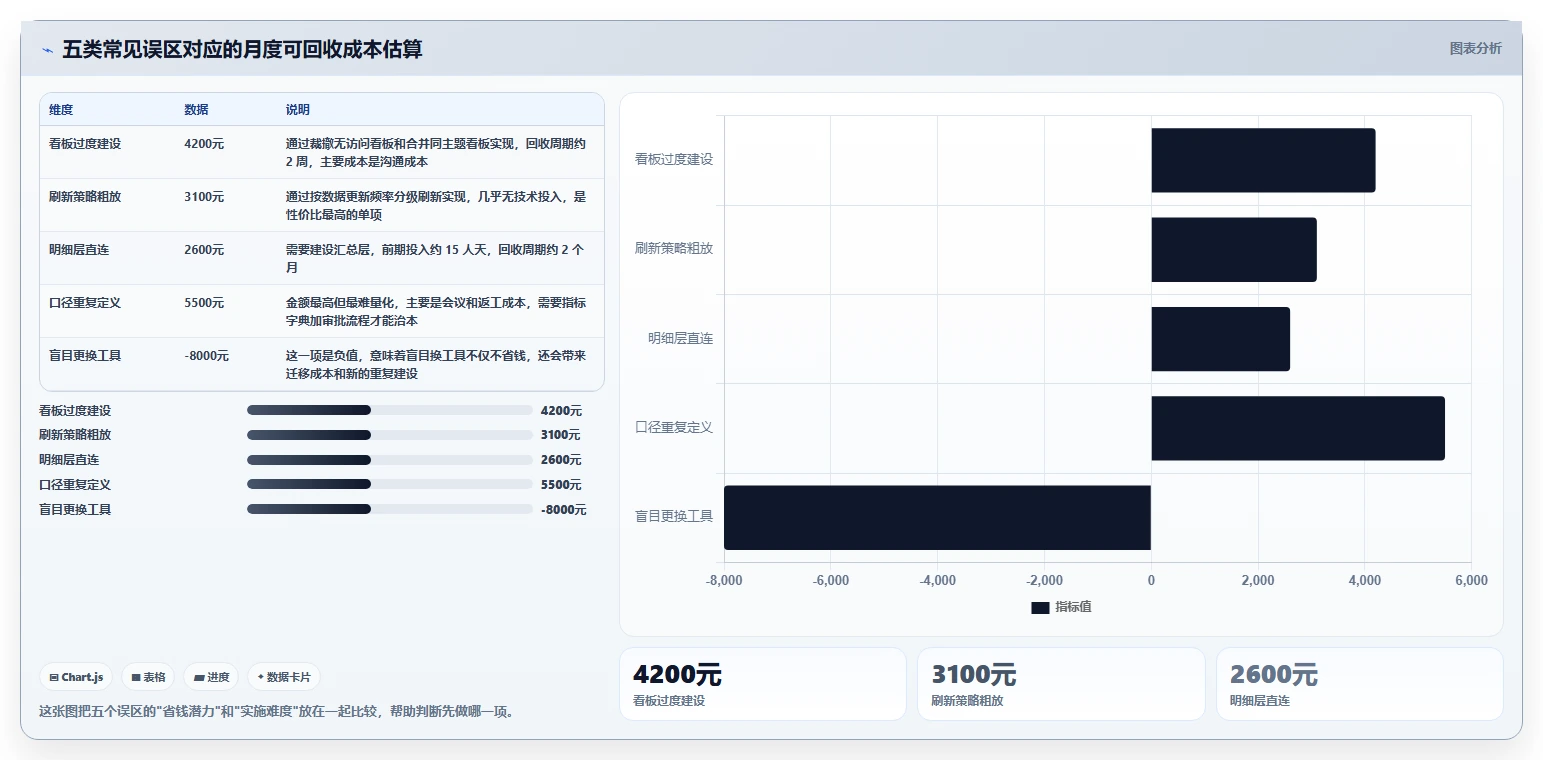This screenshot has width=1543, height=760.
Task: Click the 数据 column header
Action: (x=197, y=110)
